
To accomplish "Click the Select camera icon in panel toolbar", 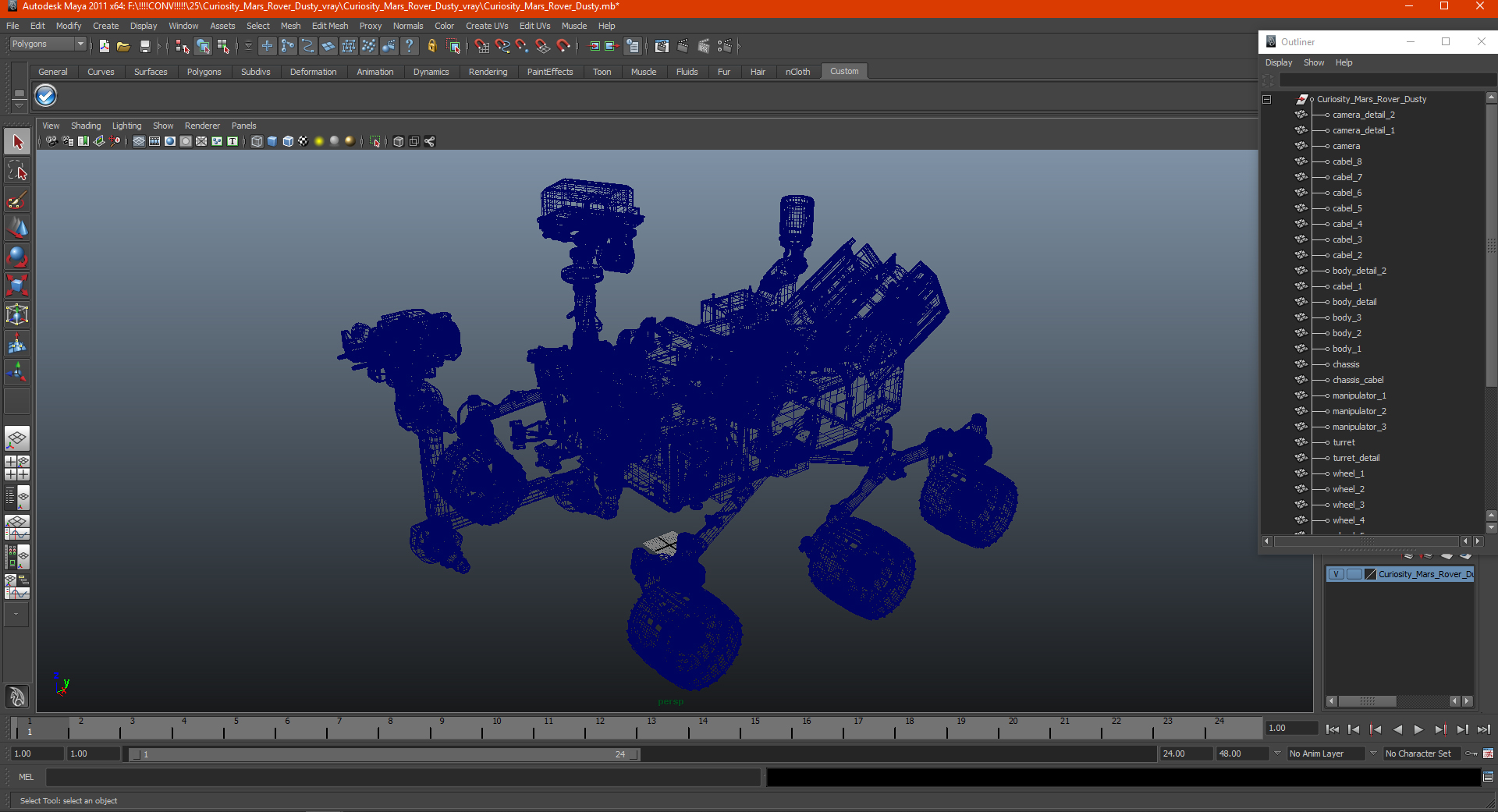I will click(x=51, y=141).
